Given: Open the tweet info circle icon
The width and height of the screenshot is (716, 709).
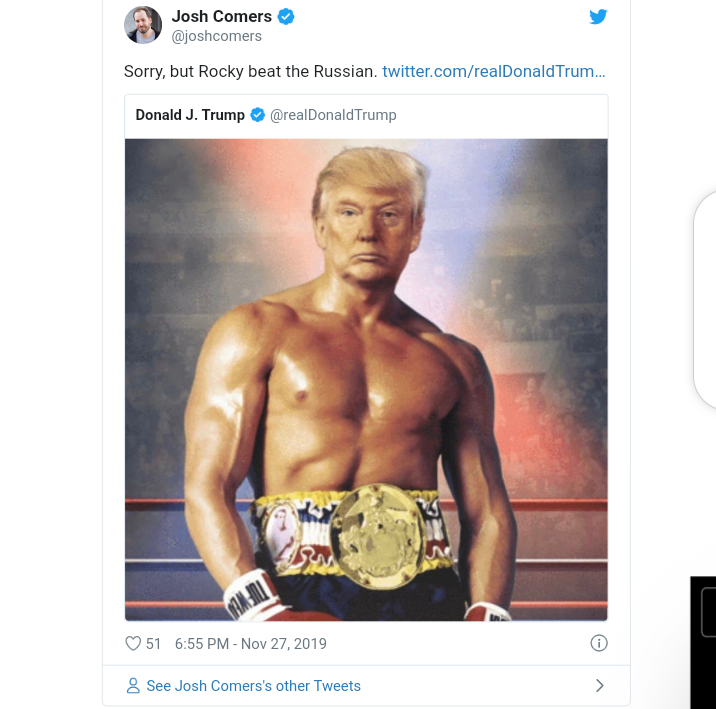Looking at the screenshot, I should pos(599,643).
